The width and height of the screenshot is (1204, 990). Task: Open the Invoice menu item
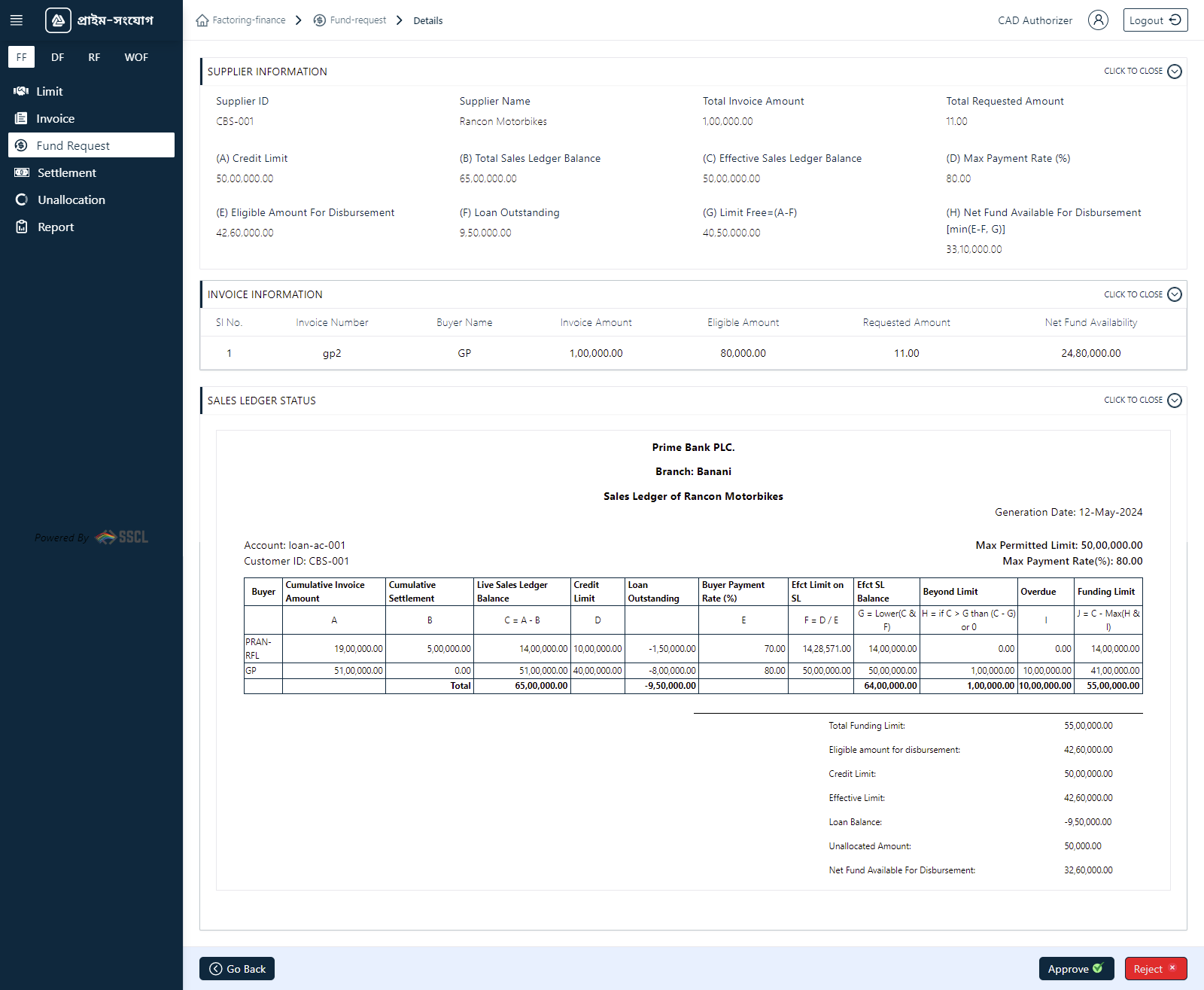coord(91,118)
